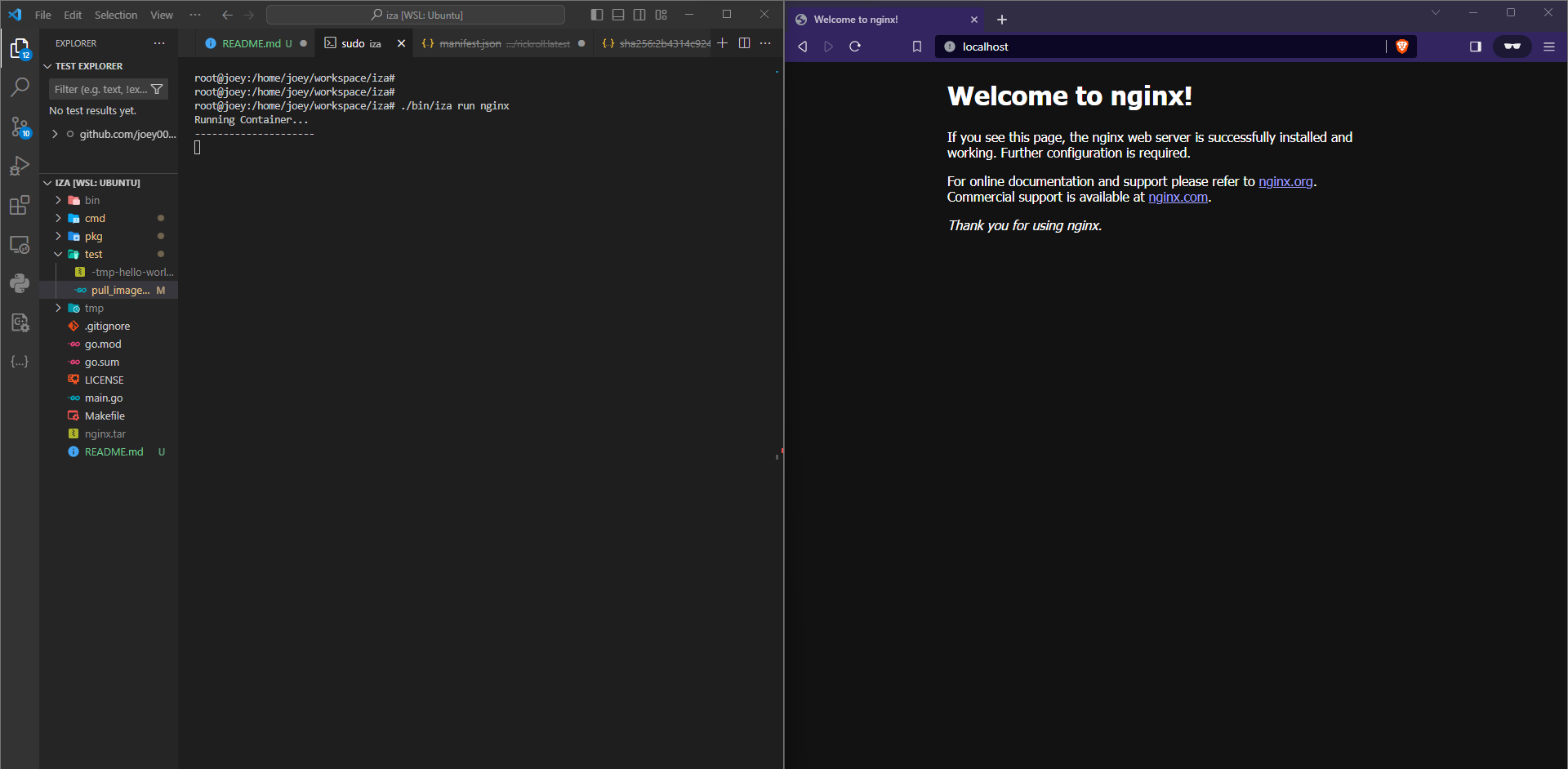This screenshot has width=1568, height=769.
Task: Switch to the manifest.json tab
Action: [503, 43]
